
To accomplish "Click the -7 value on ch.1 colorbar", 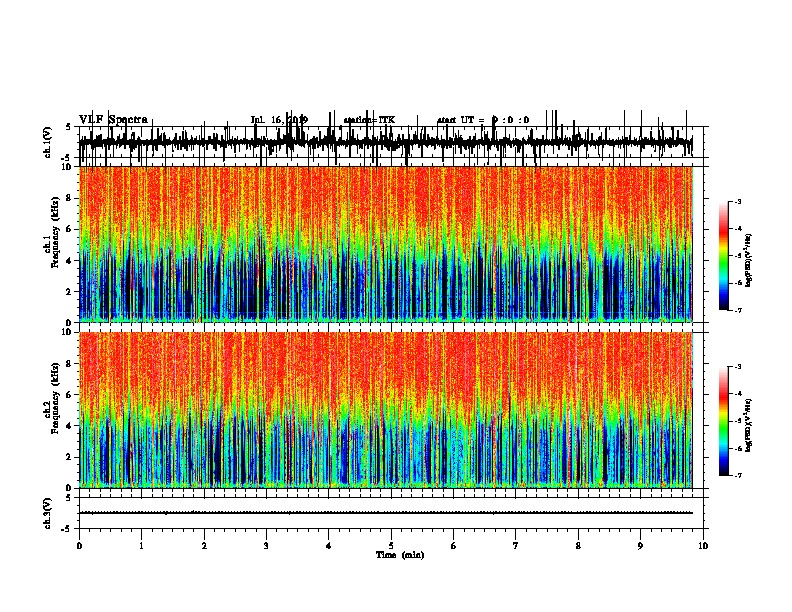I will point(738,310).
